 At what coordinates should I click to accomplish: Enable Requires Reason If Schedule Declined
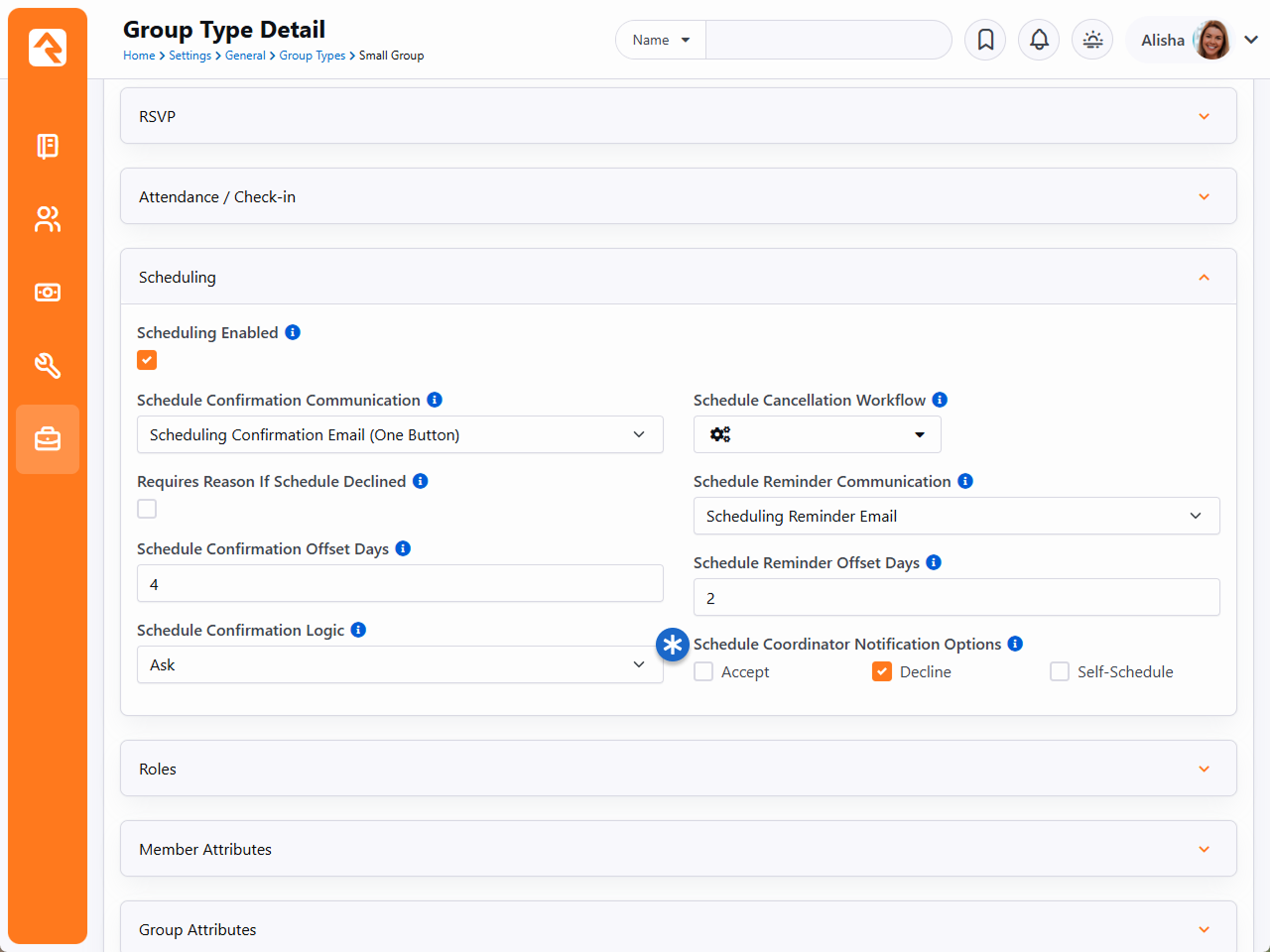tap(147, 509)
